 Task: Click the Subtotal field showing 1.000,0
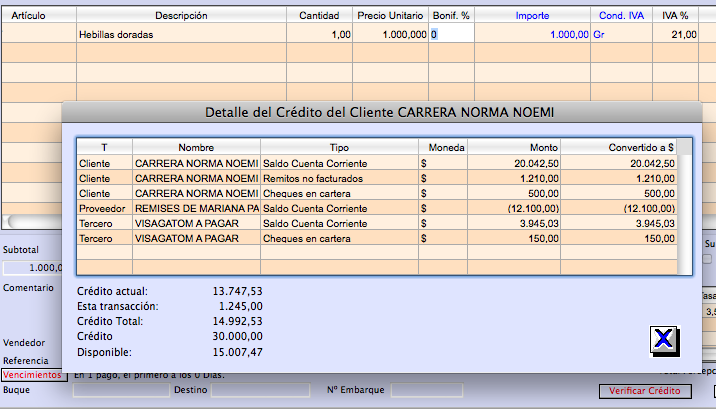click(x=32, y=268)
